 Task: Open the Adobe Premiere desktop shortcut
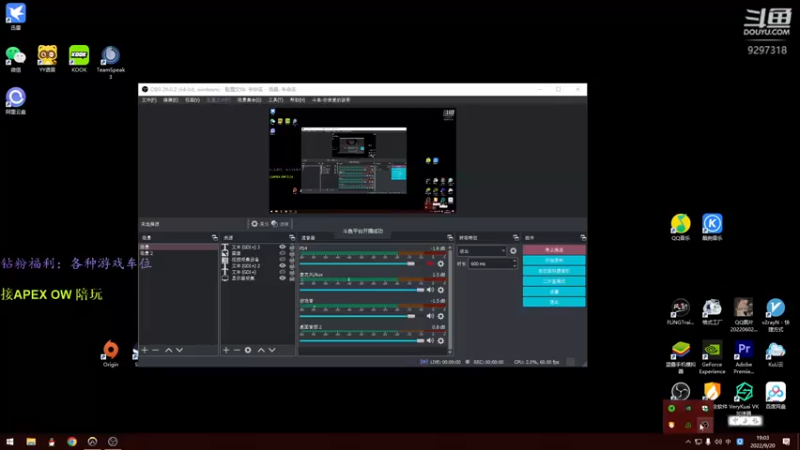743,356
